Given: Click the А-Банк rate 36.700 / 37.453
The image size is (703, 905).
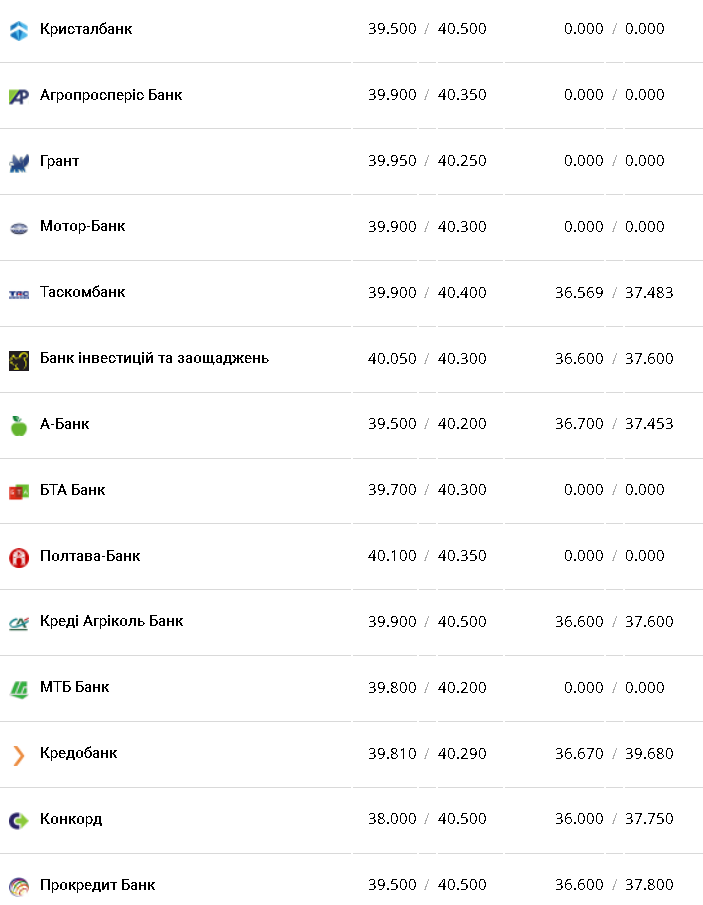Looking at the screenshot, I should click(614, 424).
